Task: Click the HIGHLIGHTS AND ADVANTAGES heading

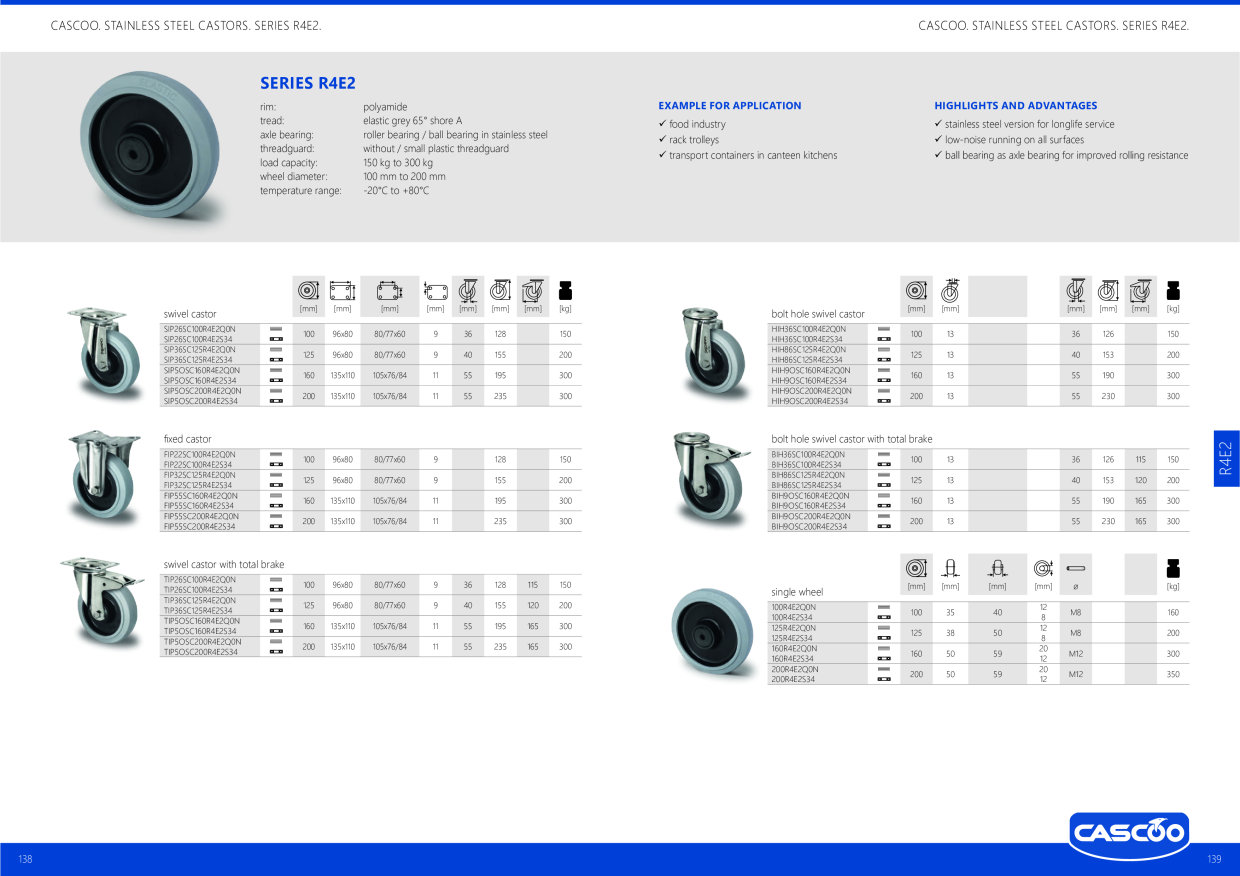Action: pos(1016,105)
